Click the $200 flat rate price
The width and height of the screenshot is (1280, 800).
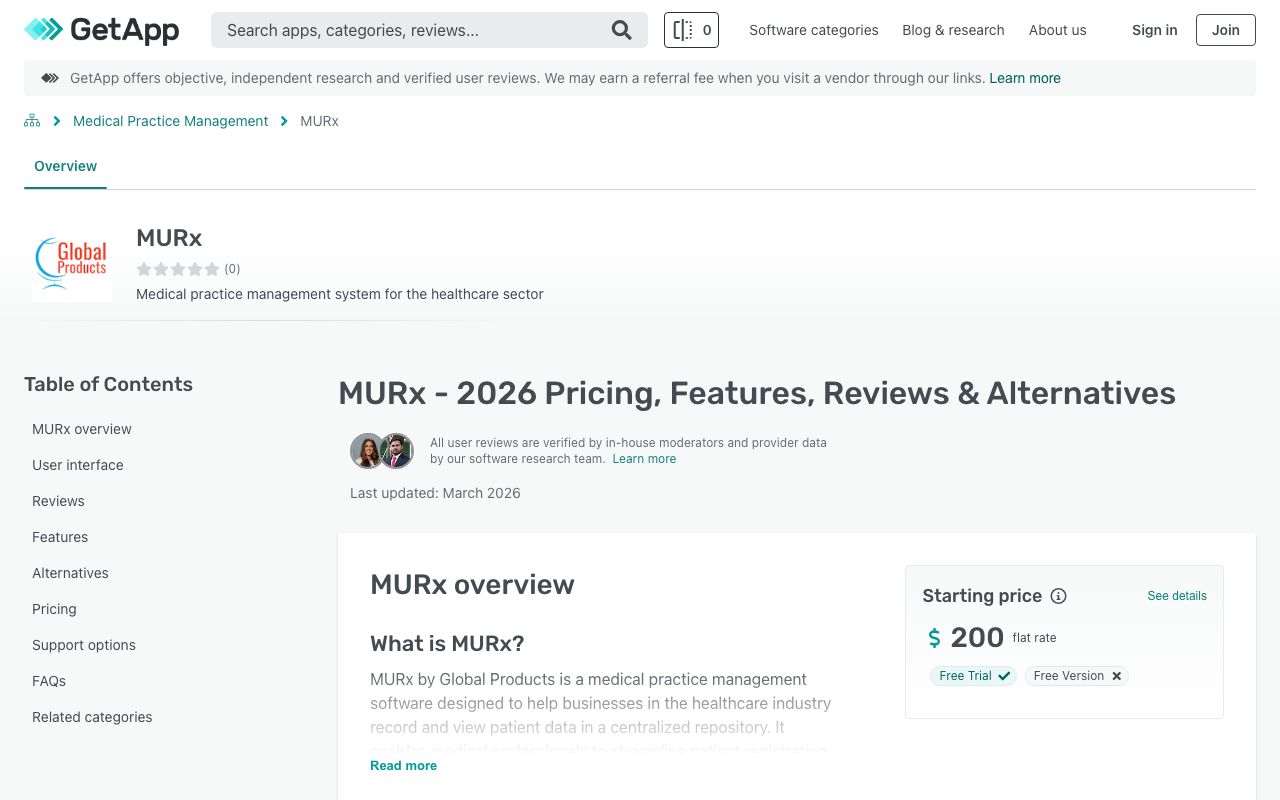coord(992,637)
